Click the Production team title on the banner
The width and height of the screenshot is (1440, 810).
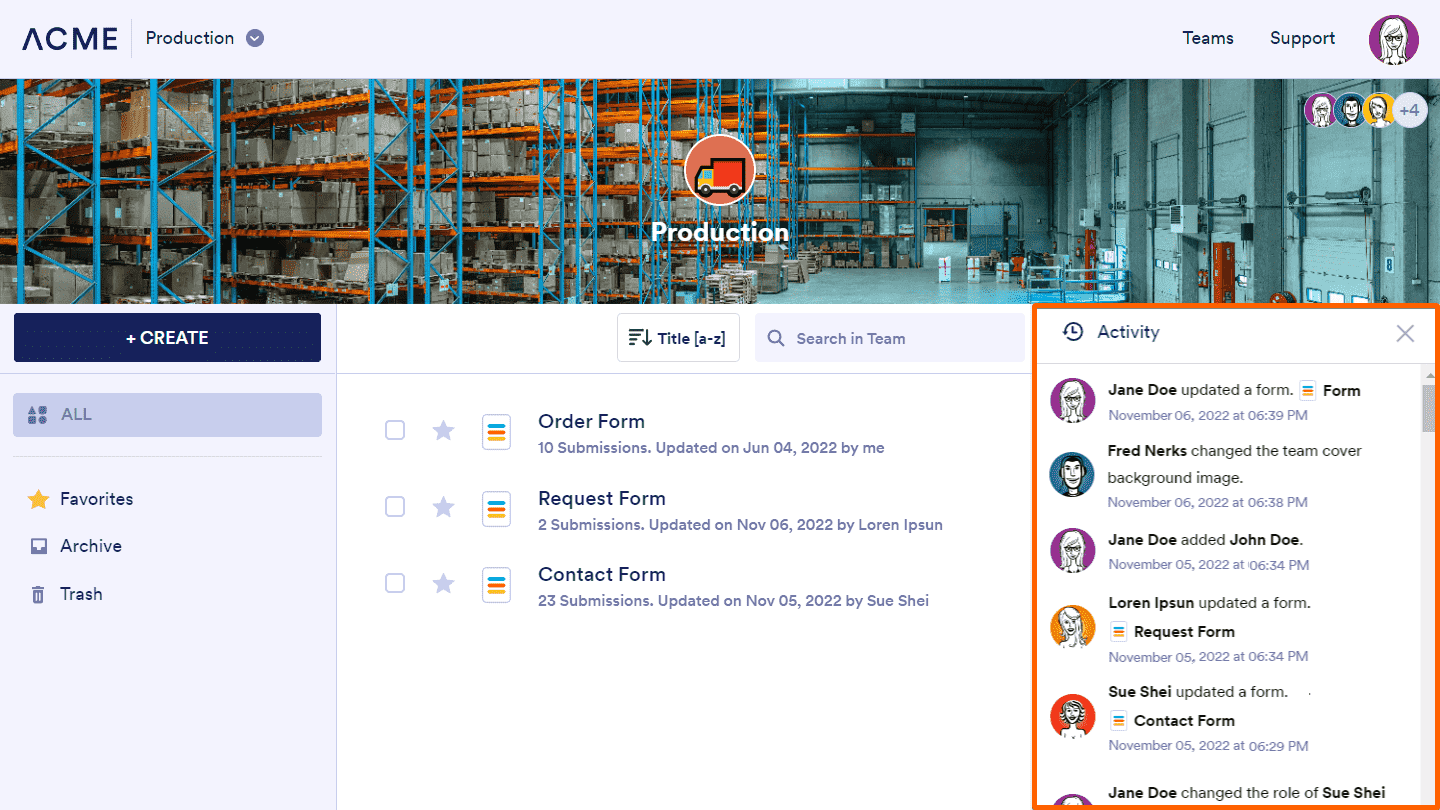(720, 232)
